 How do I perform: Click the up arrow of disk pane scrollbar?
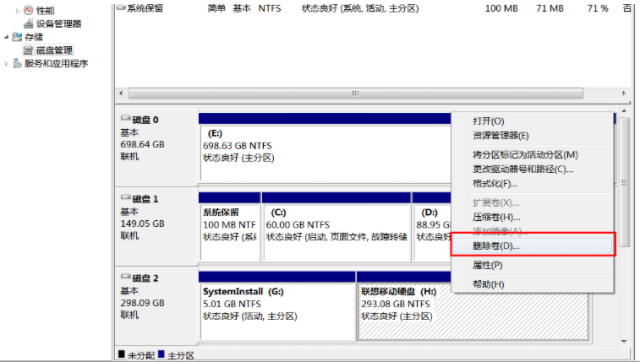624,111
